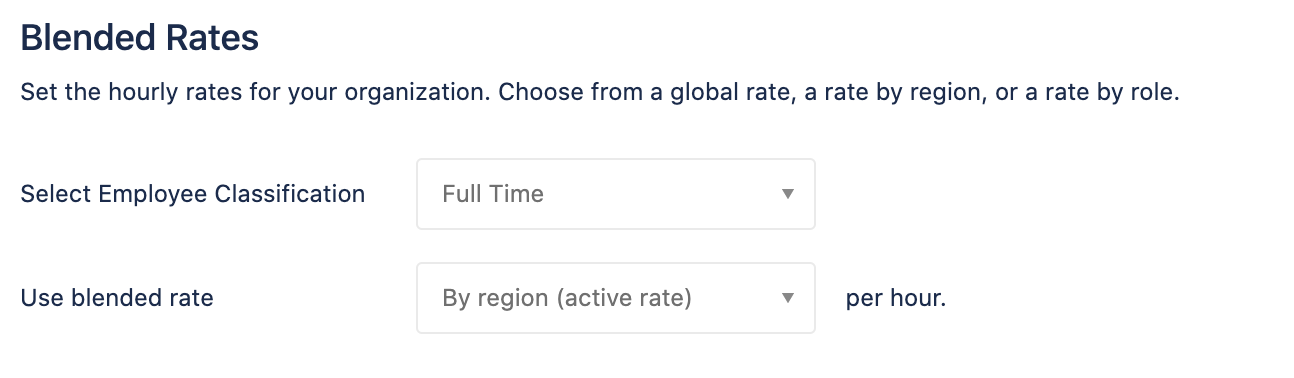1294x378 pixels.
Task: Expand the classification combo box showing Full Time
Action: pyautogui.click(x=615, y=194)
